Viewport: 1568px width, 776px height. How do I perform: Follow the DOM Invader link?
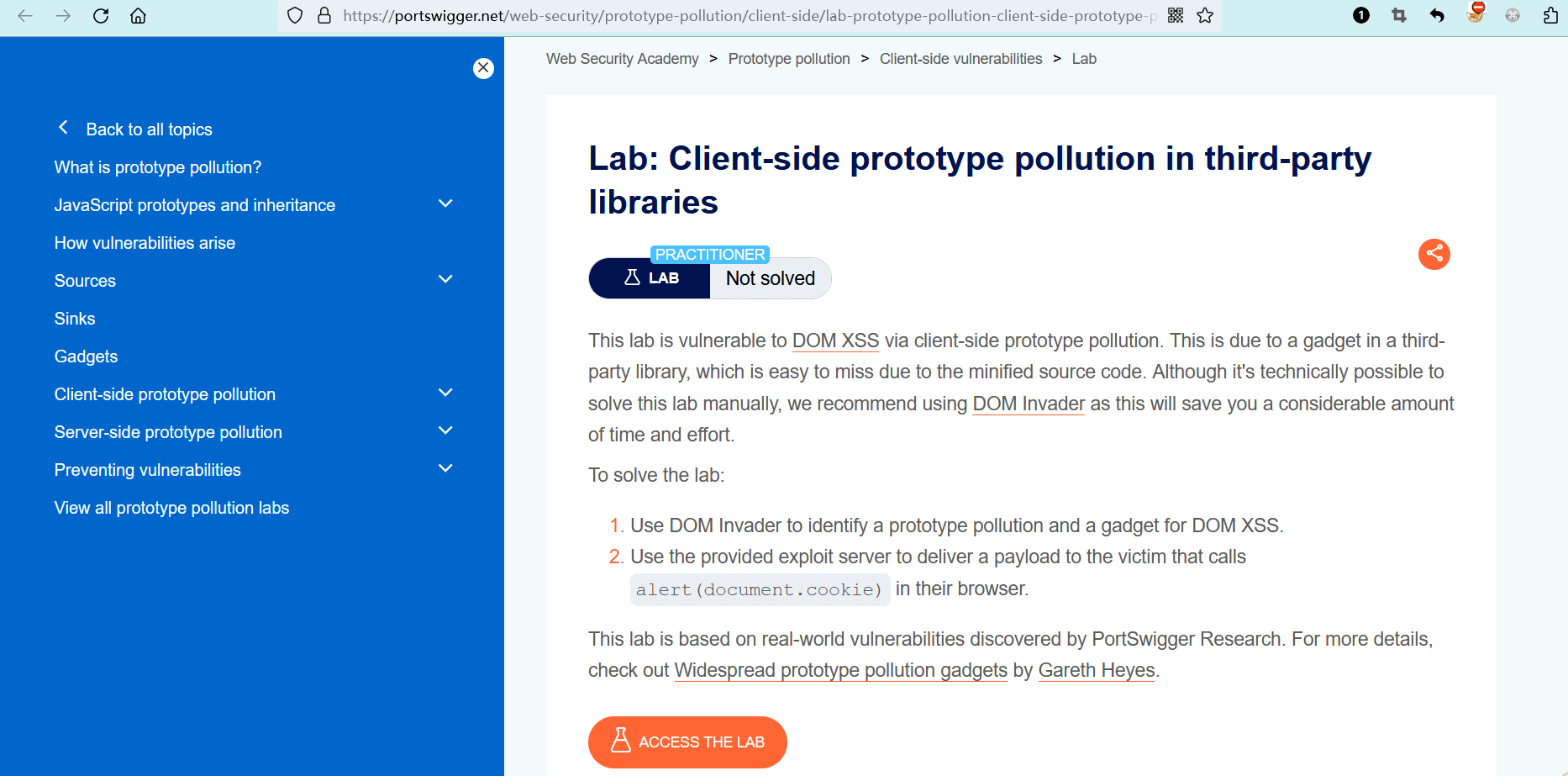pos(1029,404)
